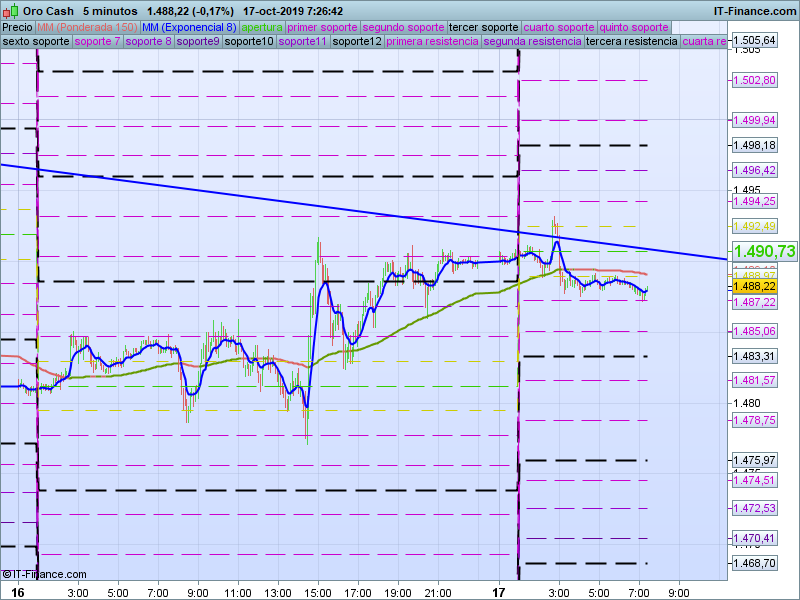The width and height of the screenshot is (800, 600).
Task: Click the 1.498,18 price level label
Action: click(755, 145)
